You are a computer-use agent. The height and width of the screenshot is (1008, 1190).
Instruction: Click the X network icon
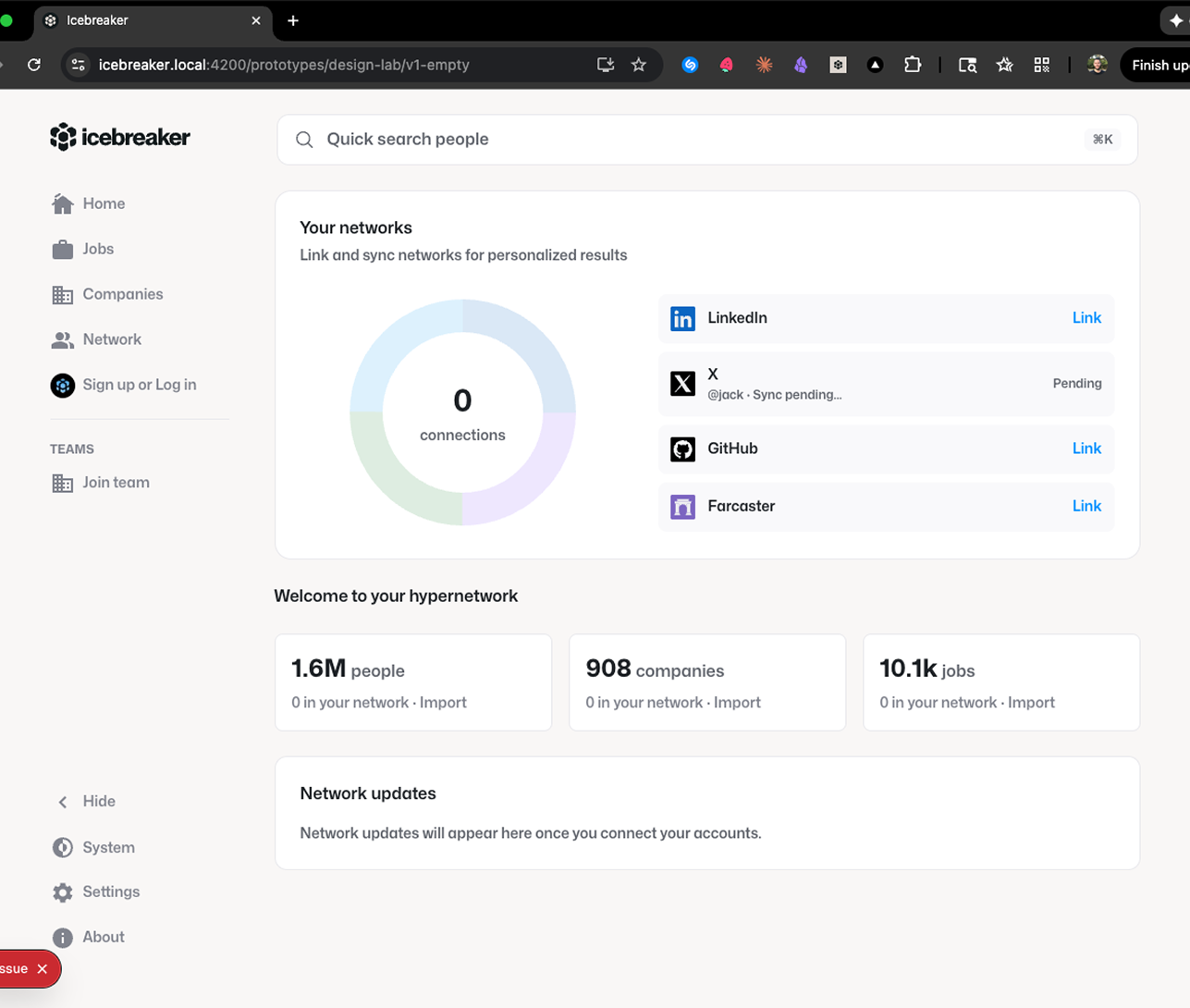click(682, 384)
